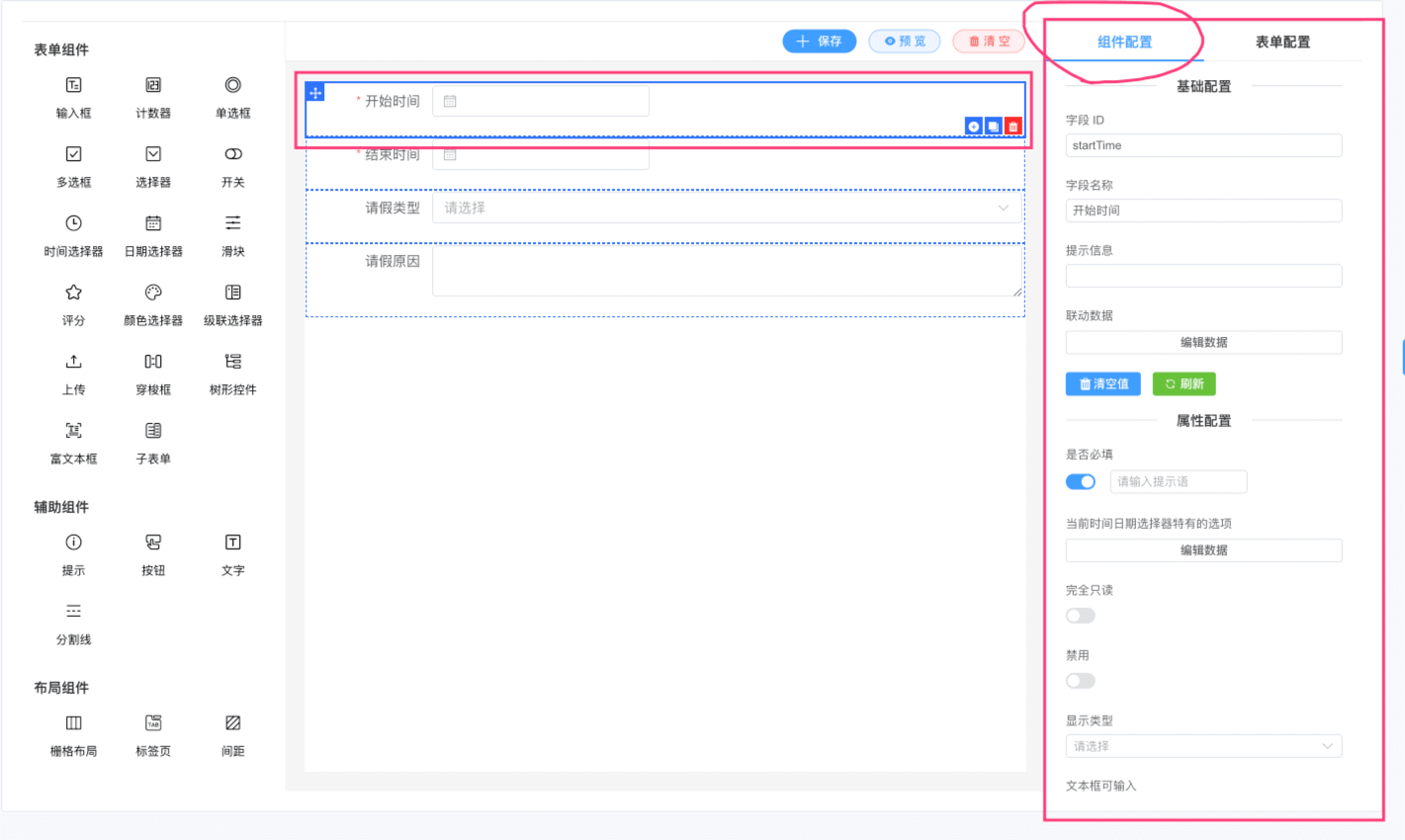Click the 计数器 counter component icon
This screenshot has width=1405, height=840.
click(153, 86)
